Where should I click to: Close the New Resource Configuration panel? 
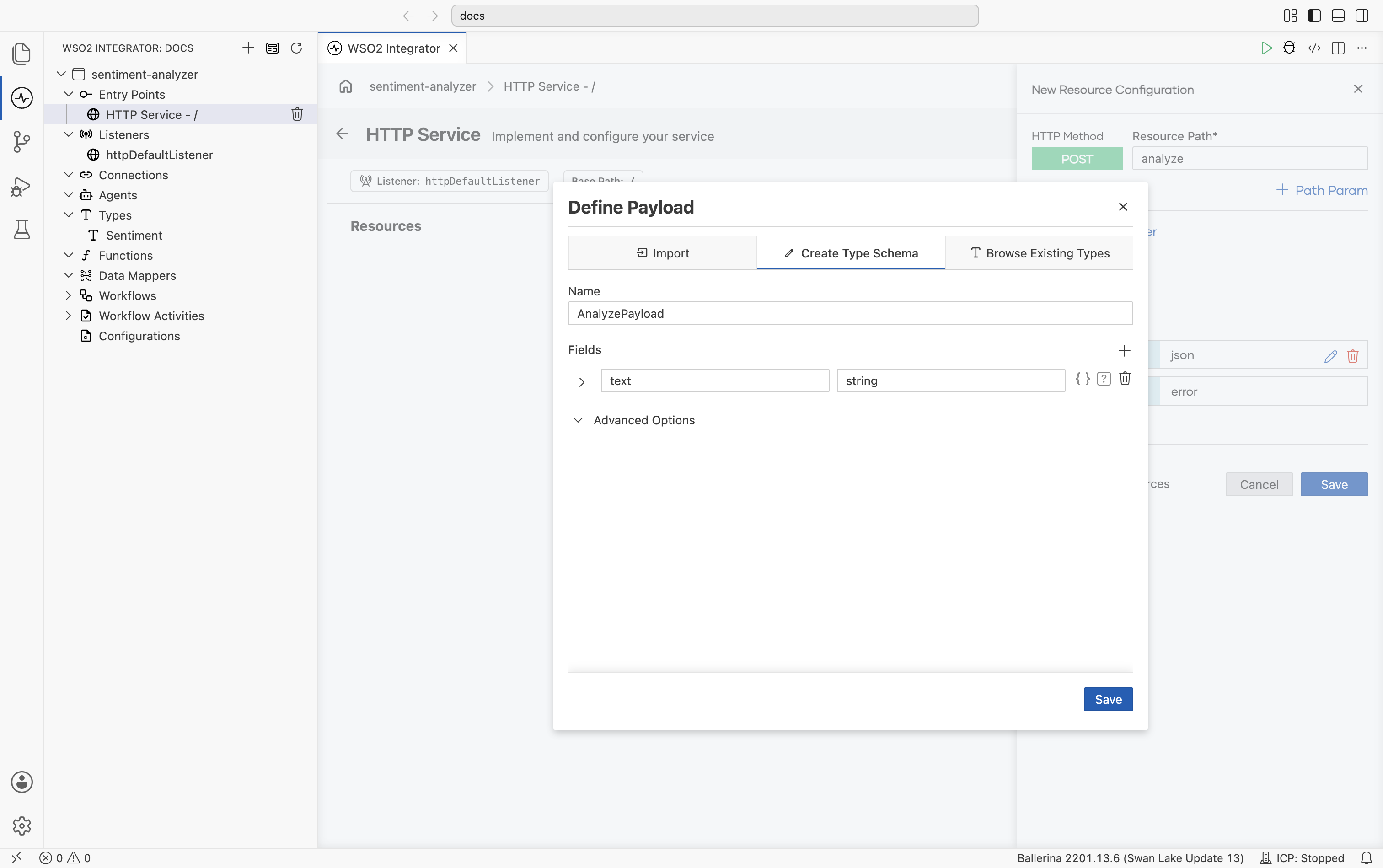pos(1358,89)
